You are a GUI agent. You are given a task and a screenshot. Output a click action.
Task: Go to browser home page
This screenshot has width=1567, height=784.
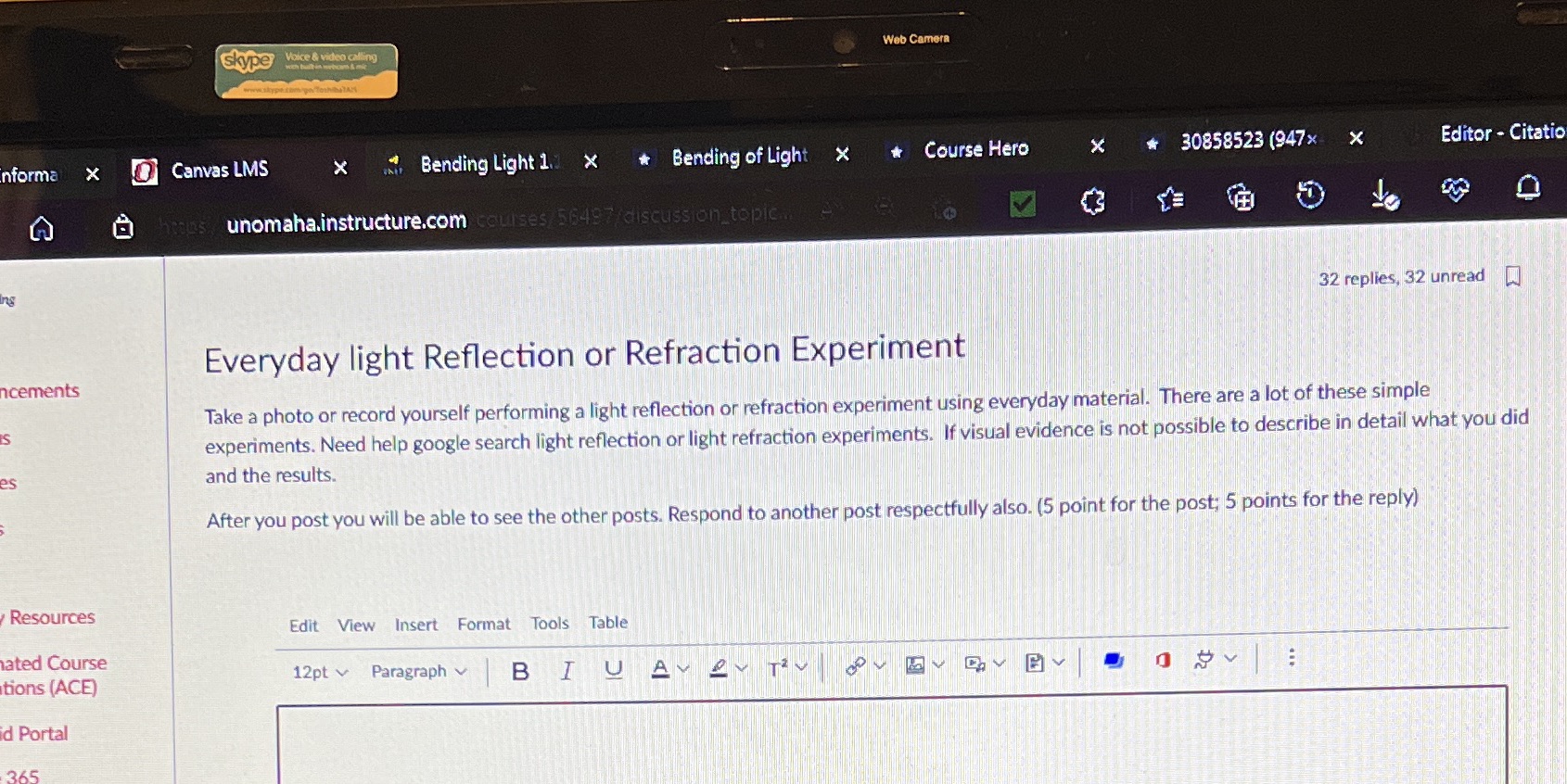tap(42, 228)
